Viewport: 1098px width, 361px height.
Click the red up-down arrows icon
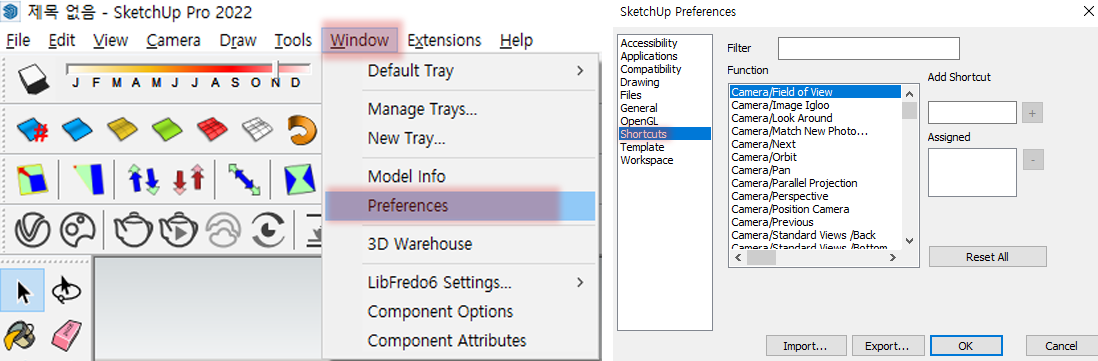coord(188,179)
